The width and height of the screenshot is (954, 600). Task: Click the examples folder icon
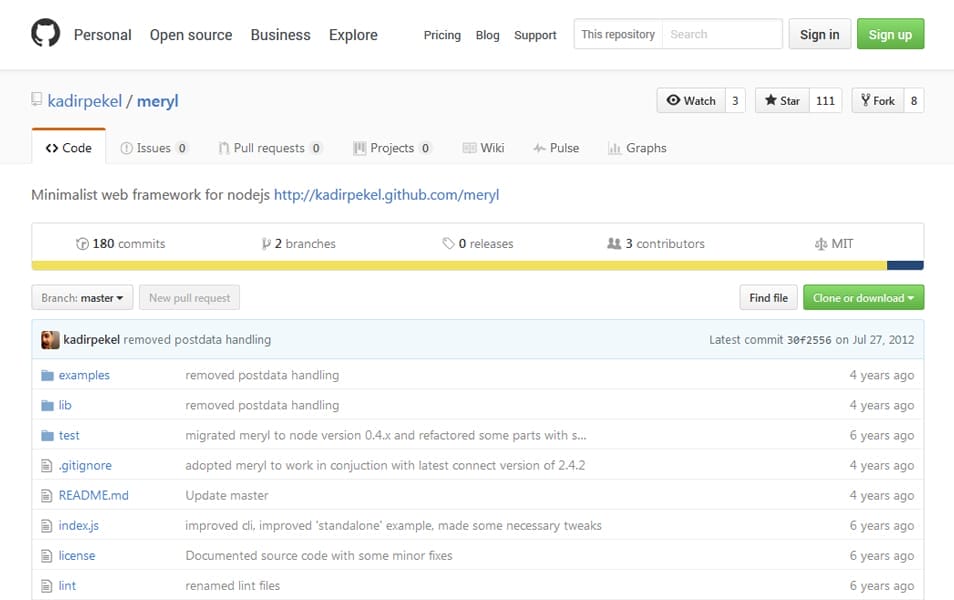coord(47,375)
